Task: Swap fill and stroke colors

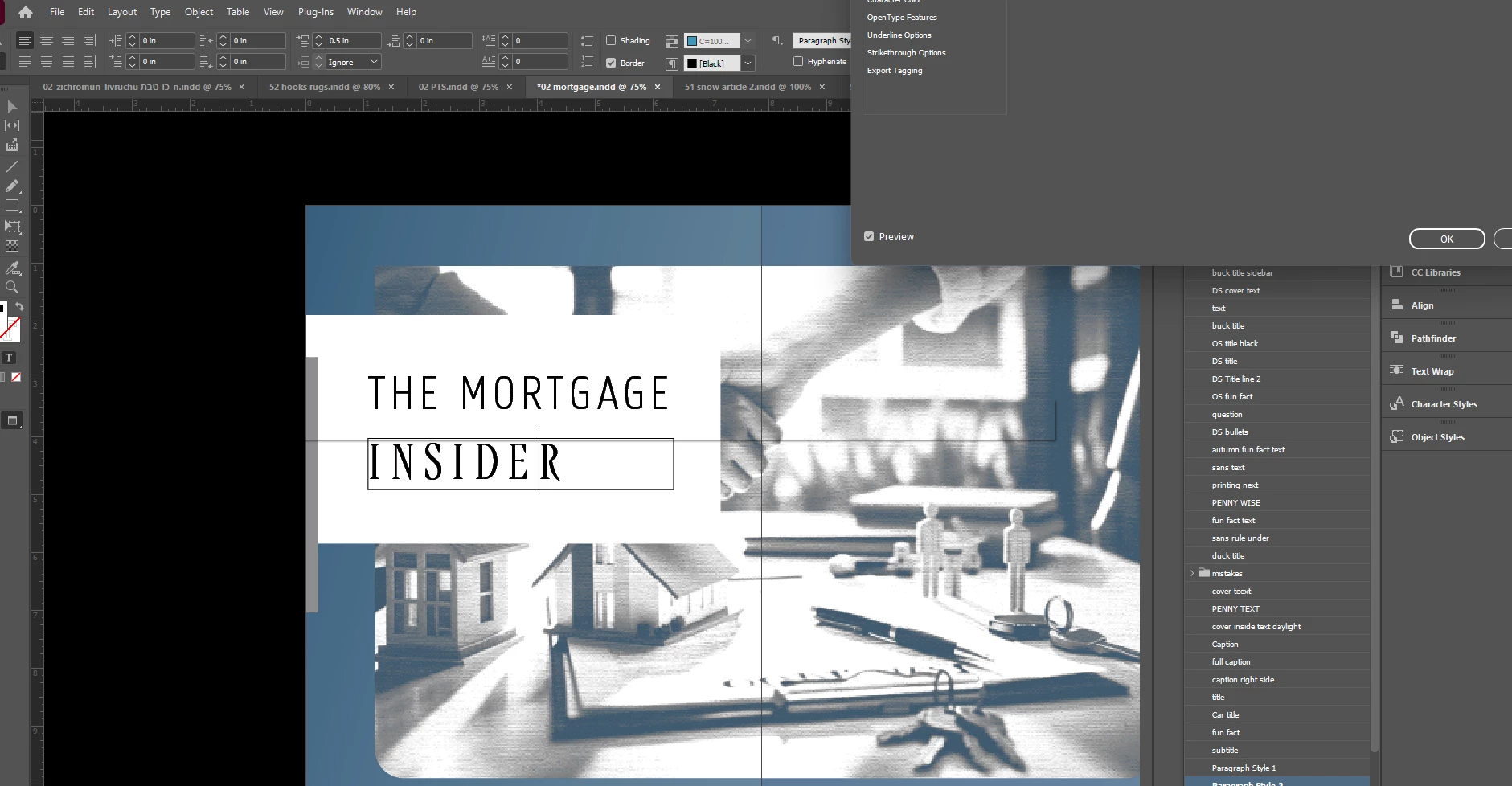Action: 19,307
